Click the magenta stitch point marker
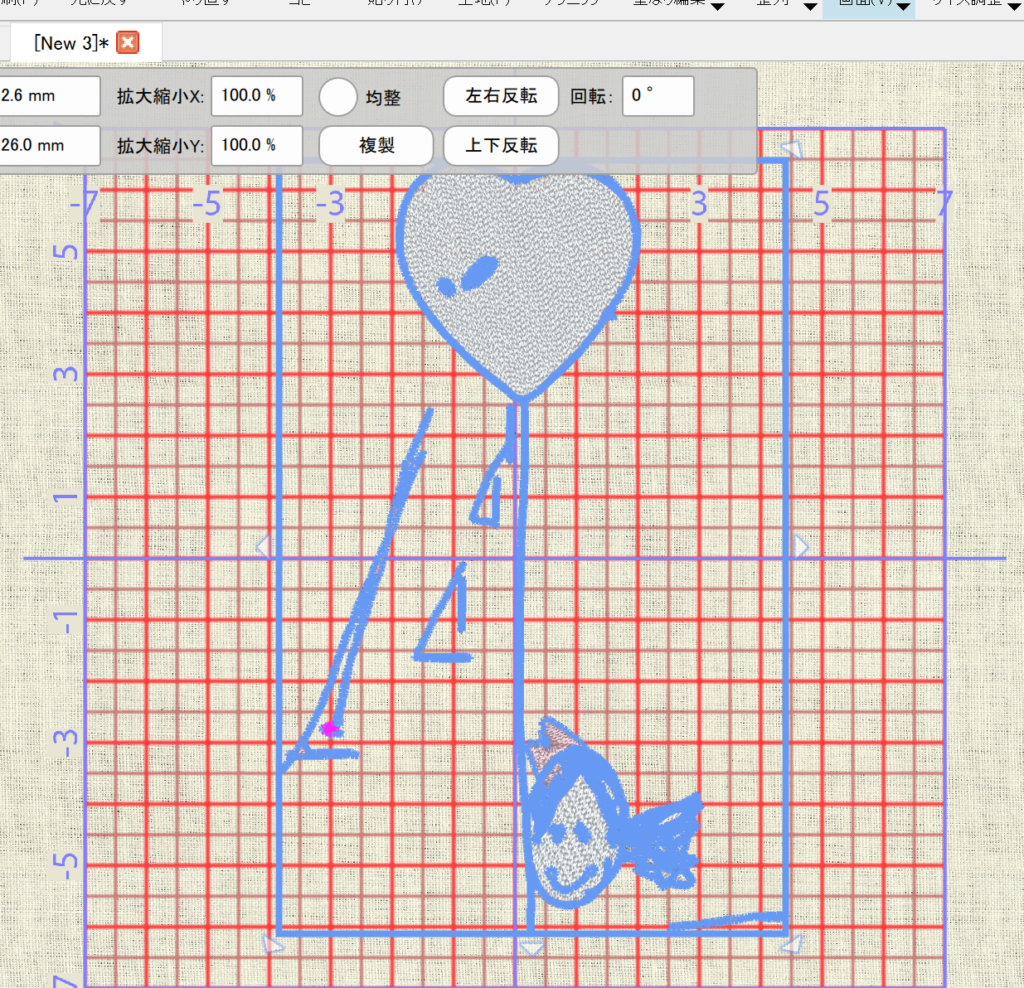Image resolution: width=1024 pixels, height=988 pixels. click(330, 729)
